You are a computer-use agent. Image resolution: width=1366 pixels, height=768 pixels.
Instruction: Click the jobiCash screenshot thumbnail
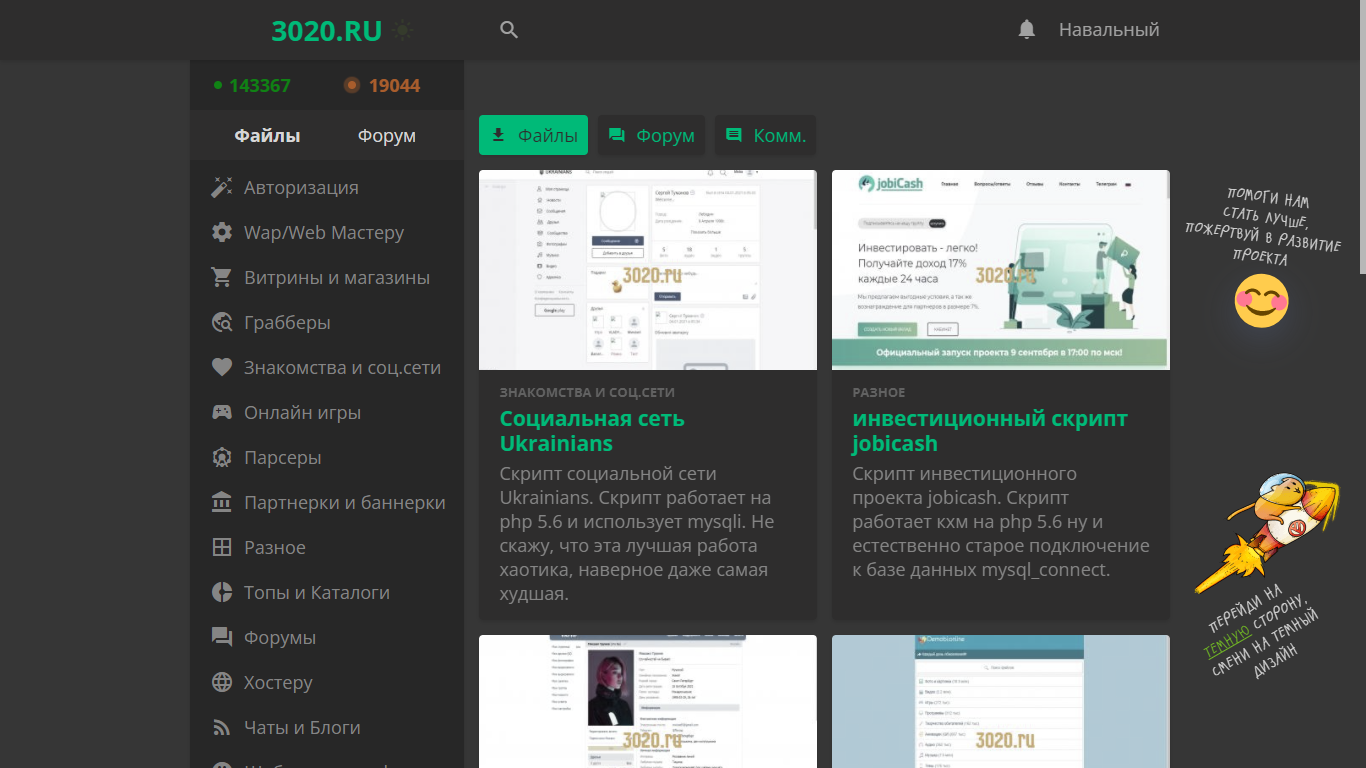pyautogui.click(x=1000, y=270)
